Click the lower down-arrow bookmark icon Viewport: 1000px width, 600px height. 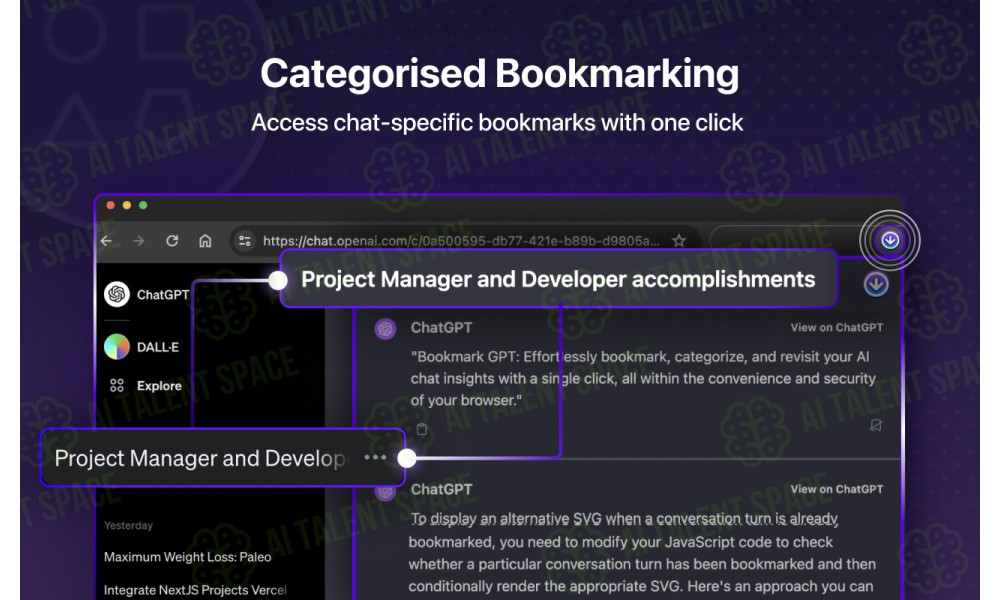pos(876,284)
